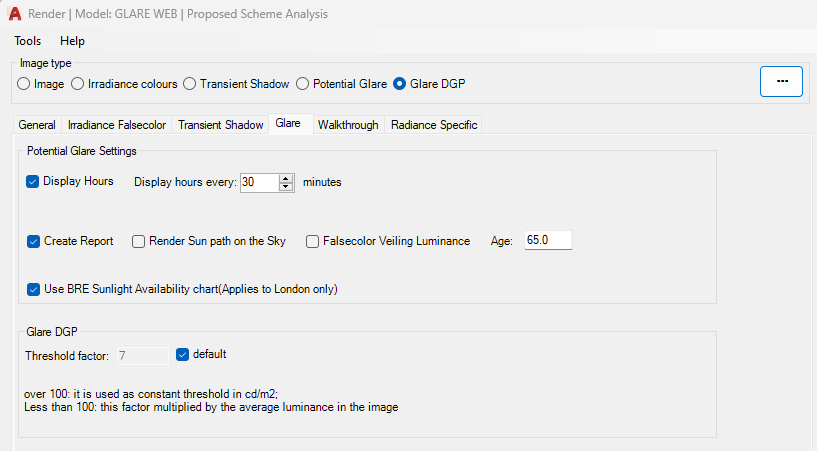Screen dimensions: 817x451
Task: Select the Image radio button
Action: pos(24,84)
